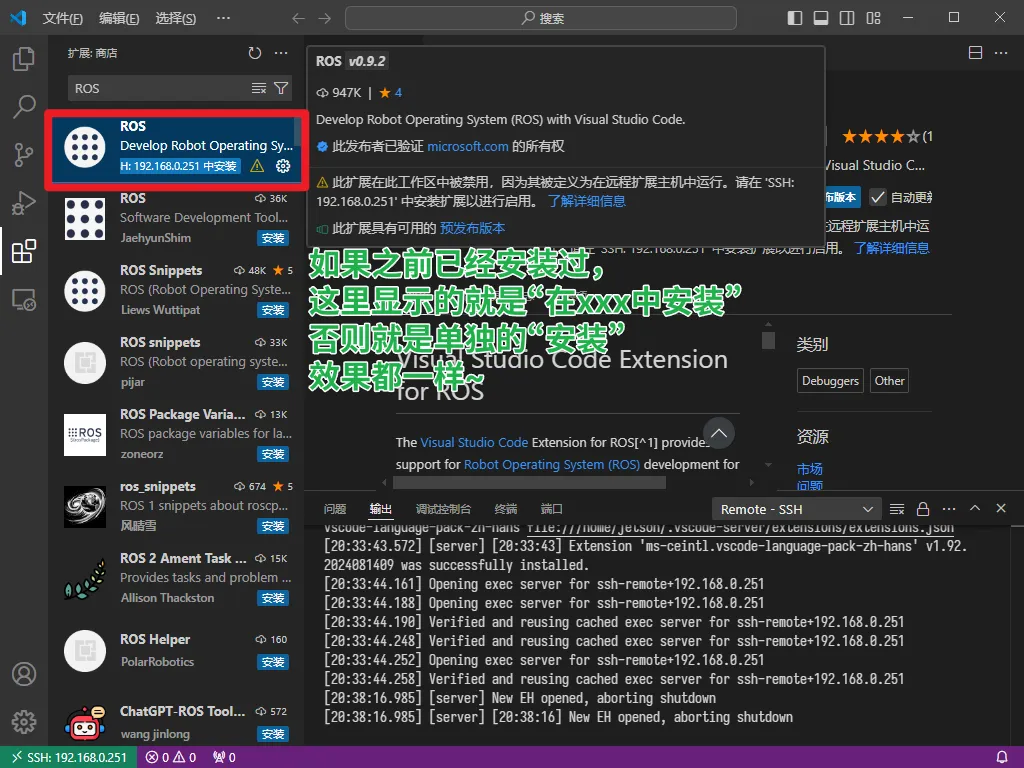The width and height of the screenshot is (1024, 768).
Task: Open forwarded ports status item
Action: point(224,758)
